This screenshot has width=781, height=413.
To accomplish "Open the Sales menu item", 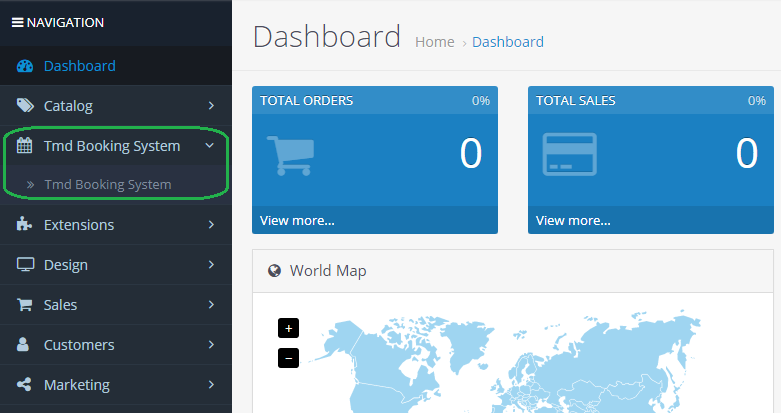I will 116,304.
